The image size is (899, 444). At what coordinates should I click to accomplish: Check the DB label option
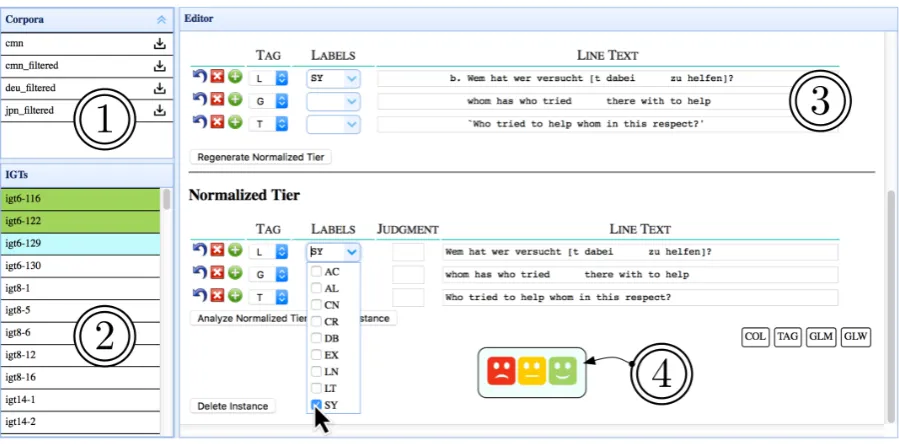[316, 338]
